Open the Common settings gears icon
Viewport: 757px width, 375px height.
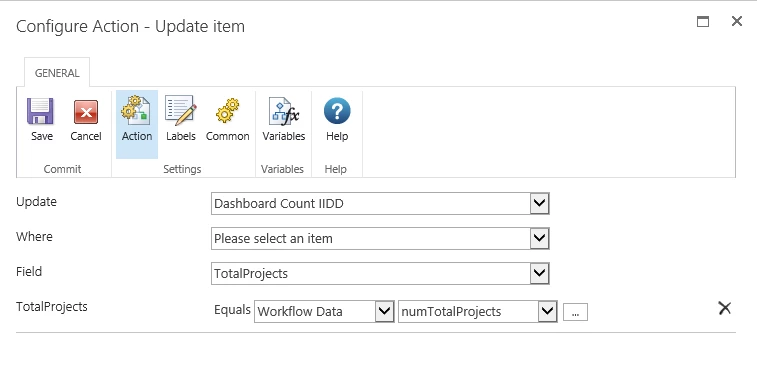227,111
